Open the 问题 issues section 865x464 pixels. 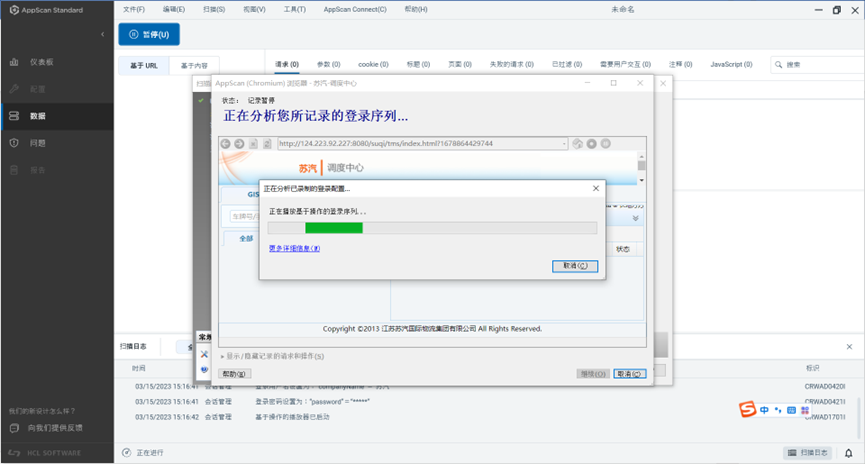coord(38,143)
